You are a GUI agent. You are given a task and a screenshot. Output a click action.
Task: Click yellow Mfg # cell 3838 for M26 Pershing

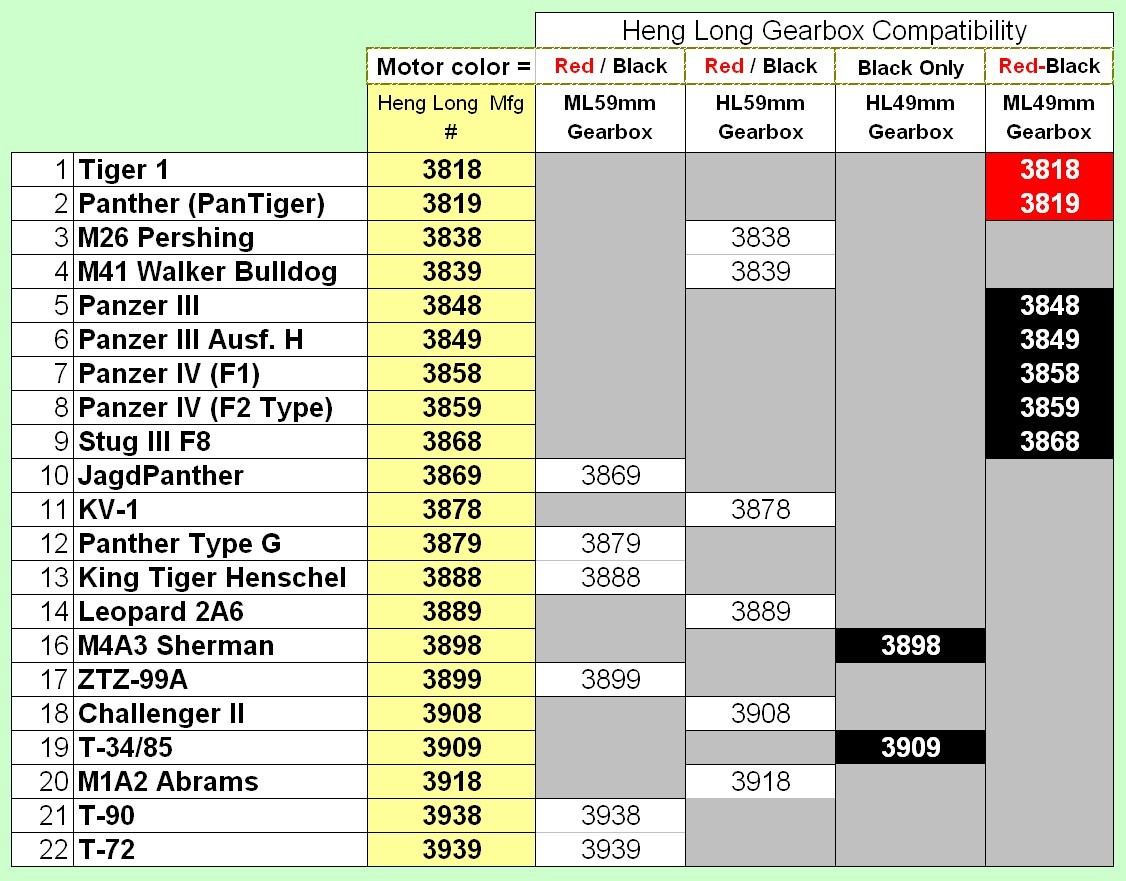point(451,237)
